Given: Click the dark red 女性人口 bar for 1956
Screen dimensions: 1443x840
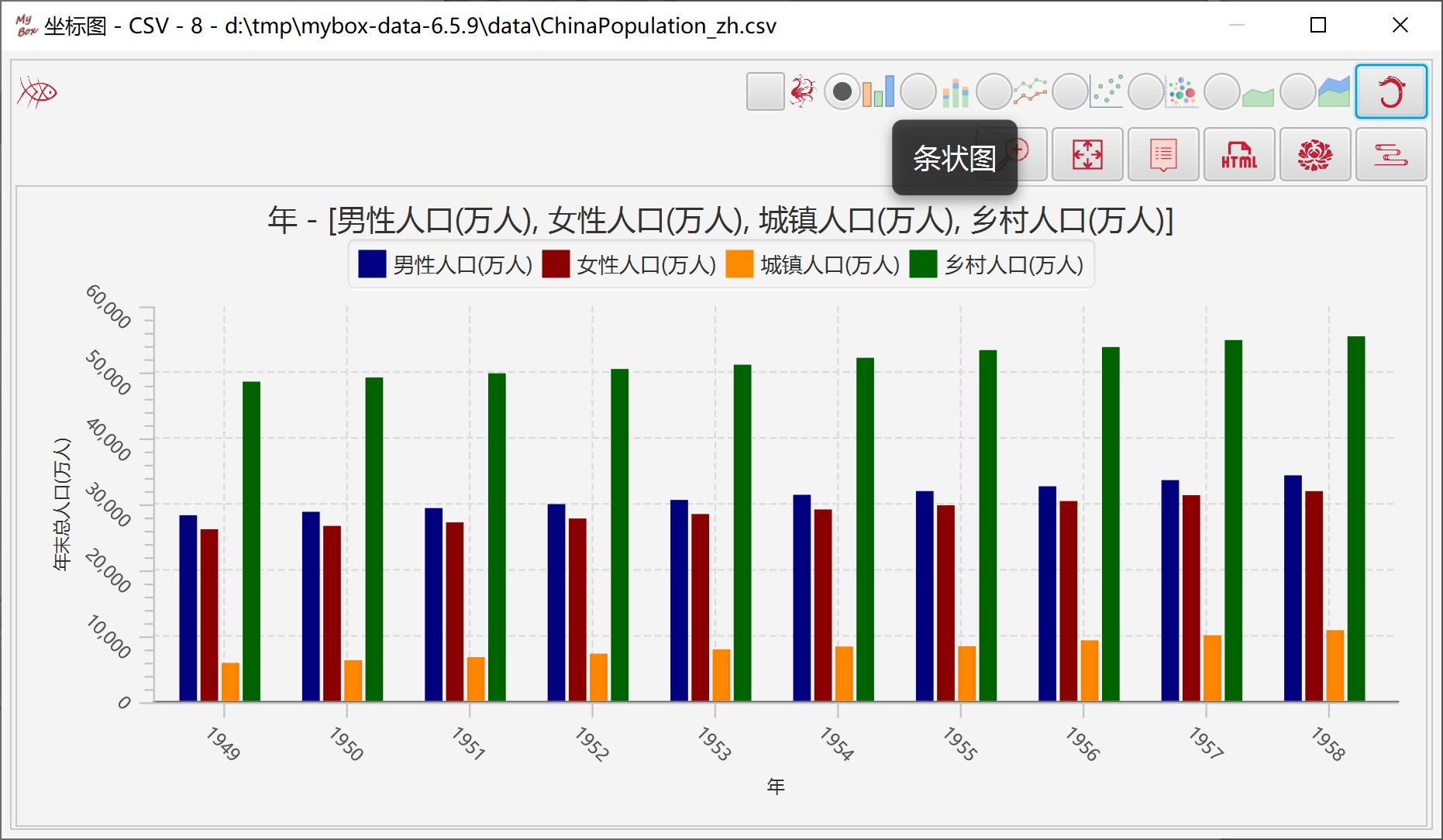Looking at the screenshot, I should (1069, 601).
